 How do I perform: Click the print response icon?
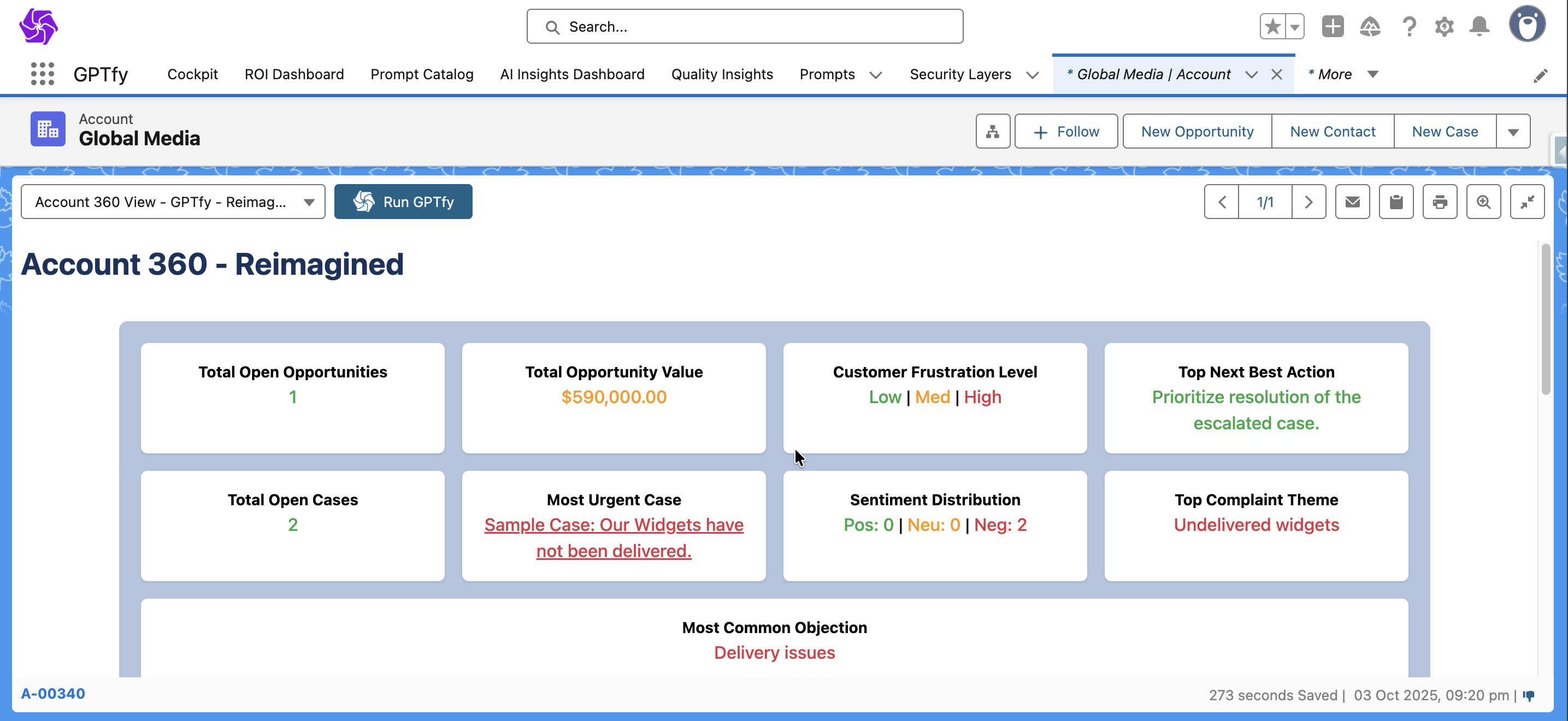point(1440,202)
